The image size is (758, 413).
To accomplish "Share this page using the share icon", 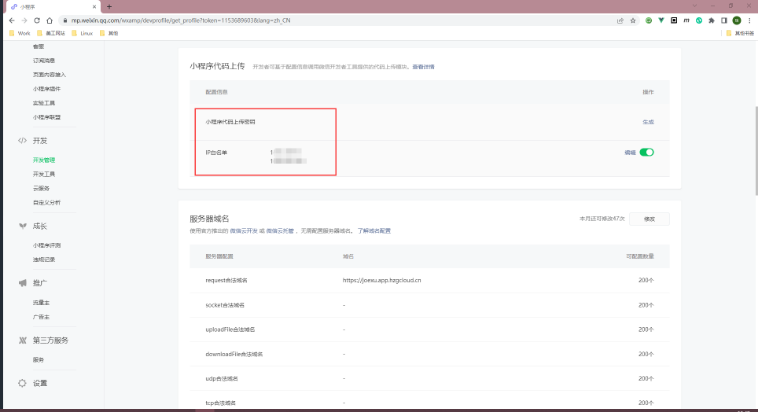I will pos(620,20).
